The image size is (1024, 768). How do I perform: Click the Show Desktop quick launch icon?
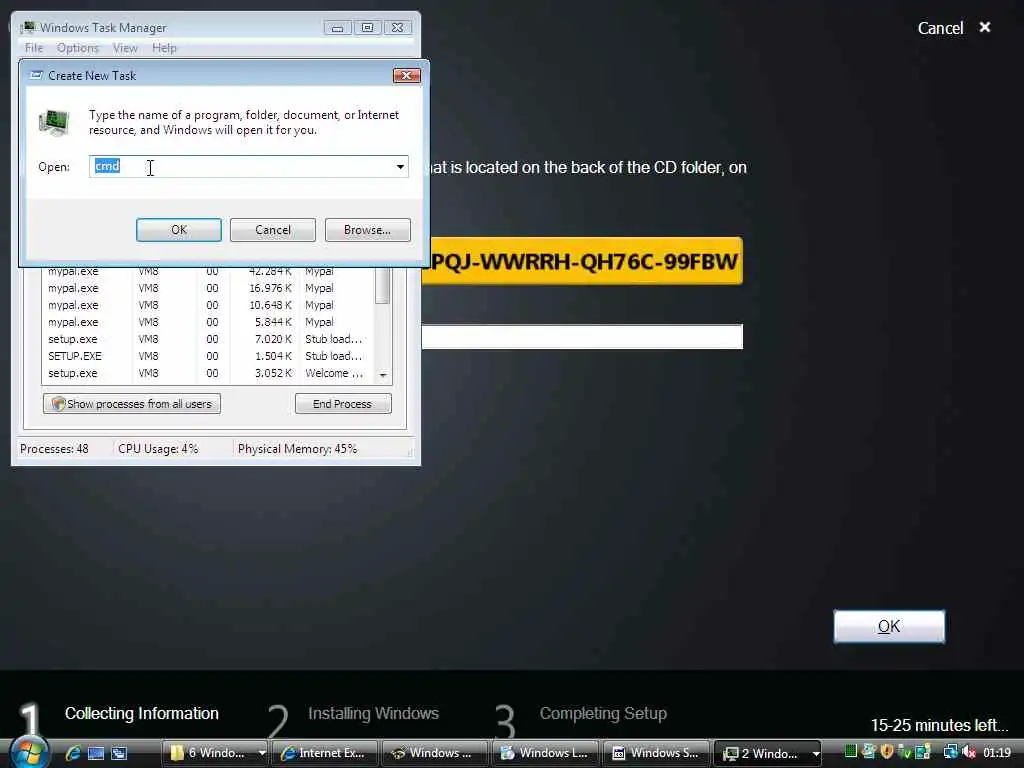96,753
